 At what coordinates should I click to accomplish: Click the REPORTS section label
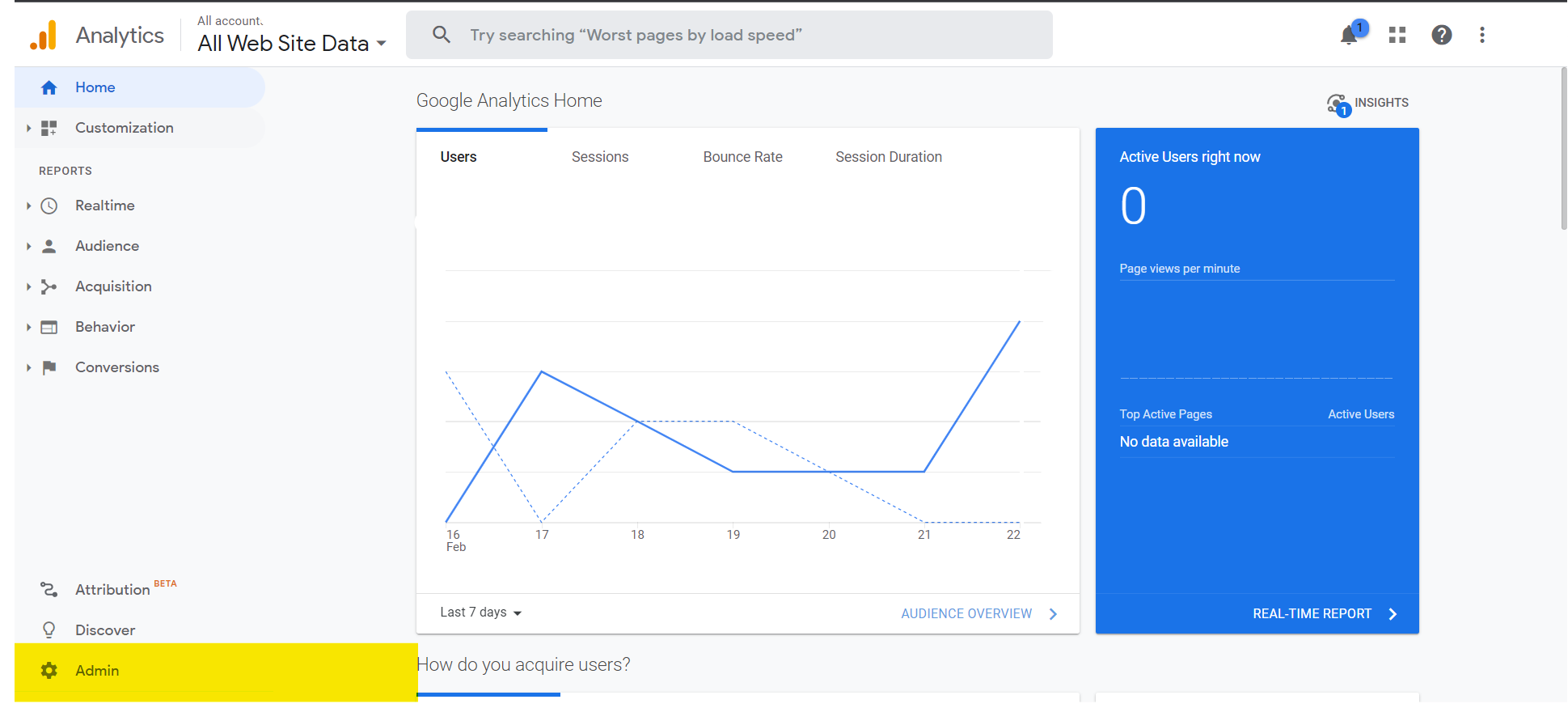66,171
